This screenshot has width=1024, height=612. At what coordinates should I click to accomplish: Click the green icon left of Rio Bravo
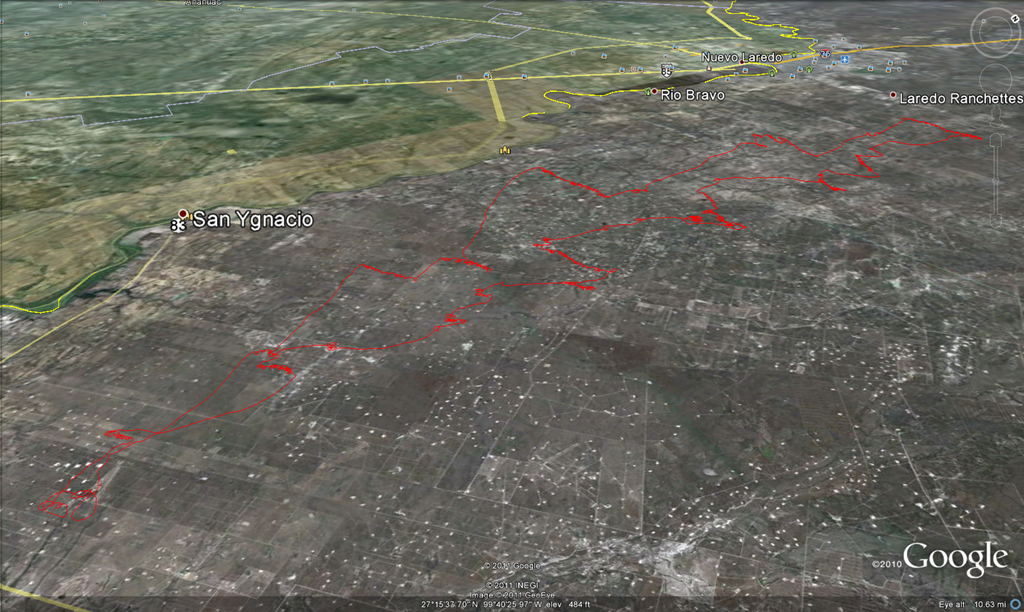click(648, 92)
